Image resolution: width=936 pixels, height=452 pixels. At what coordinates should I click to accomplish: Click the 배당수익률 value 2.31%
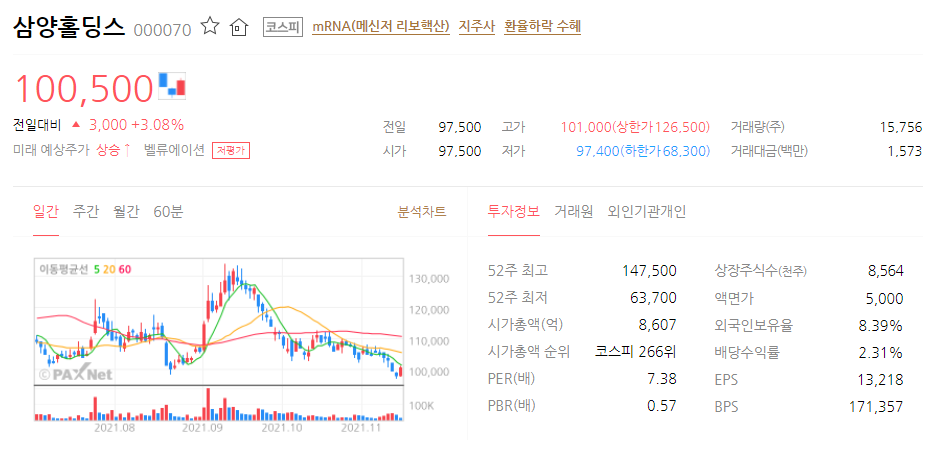pos(880,352)
